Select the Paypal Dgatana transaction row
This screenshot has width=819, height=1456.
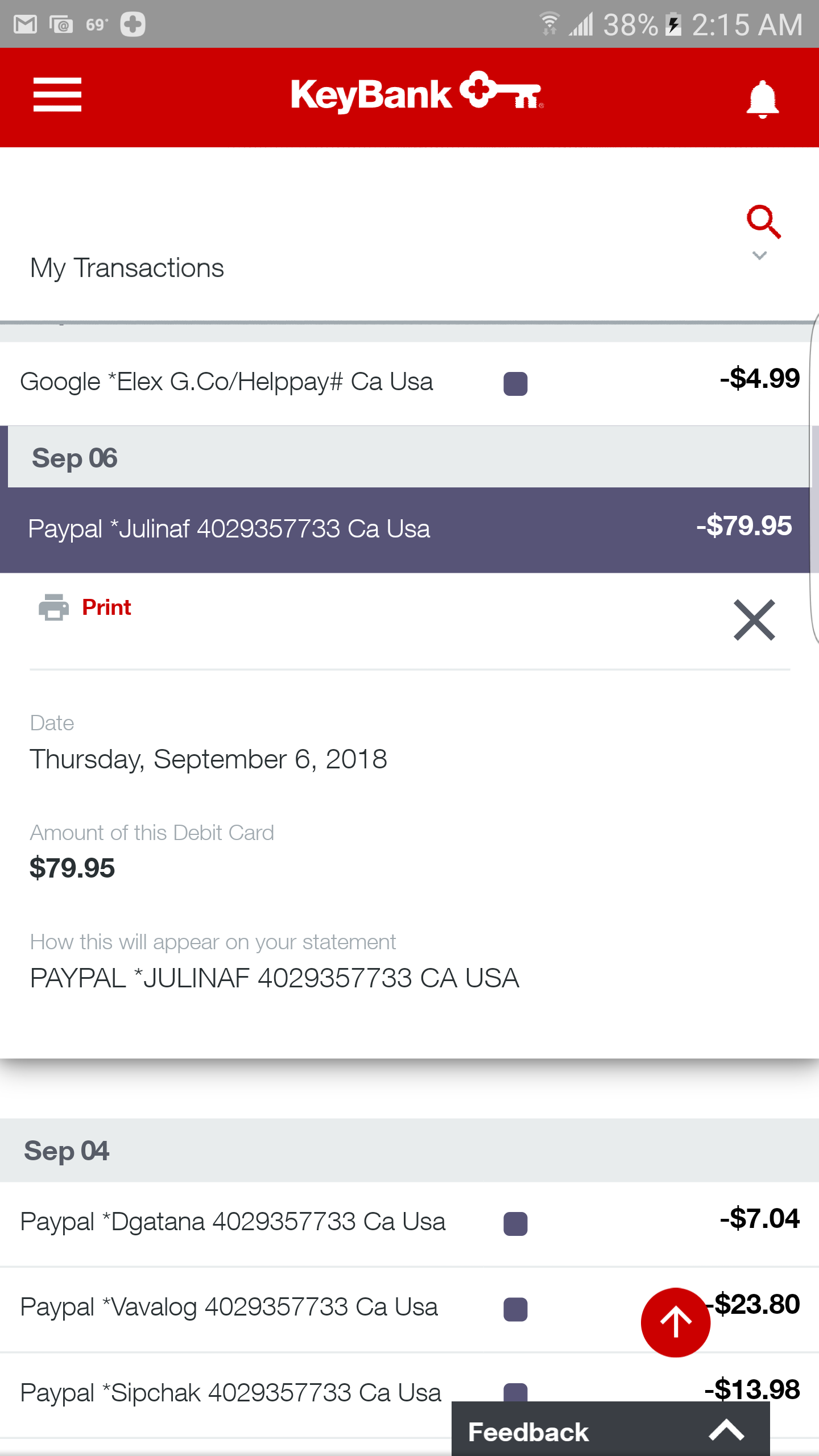409,1223
